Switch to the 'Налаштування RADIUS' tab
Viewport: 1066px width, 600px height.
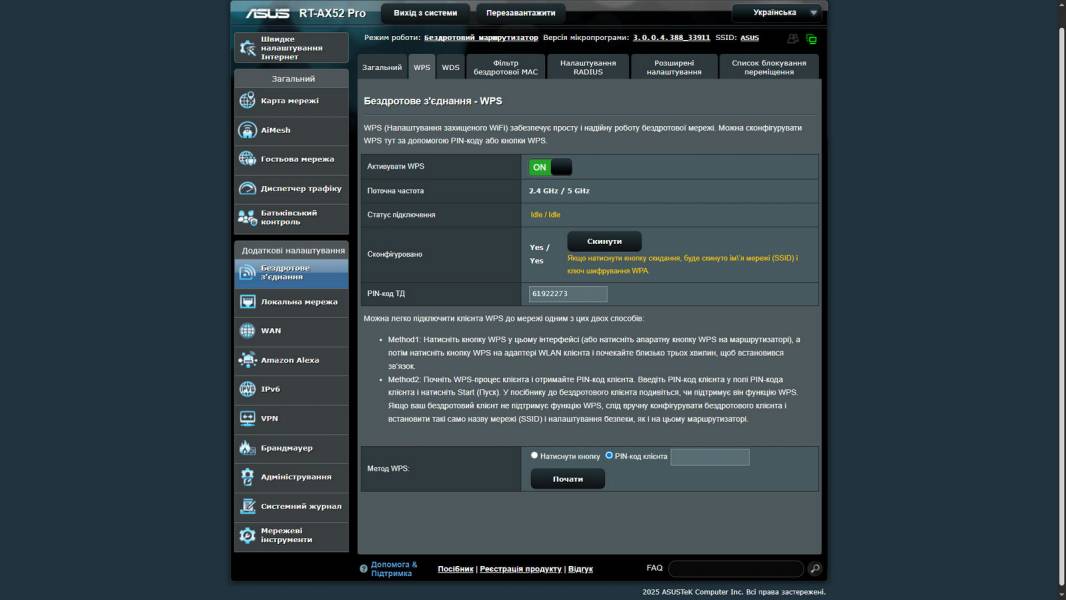tap(588, 67)
